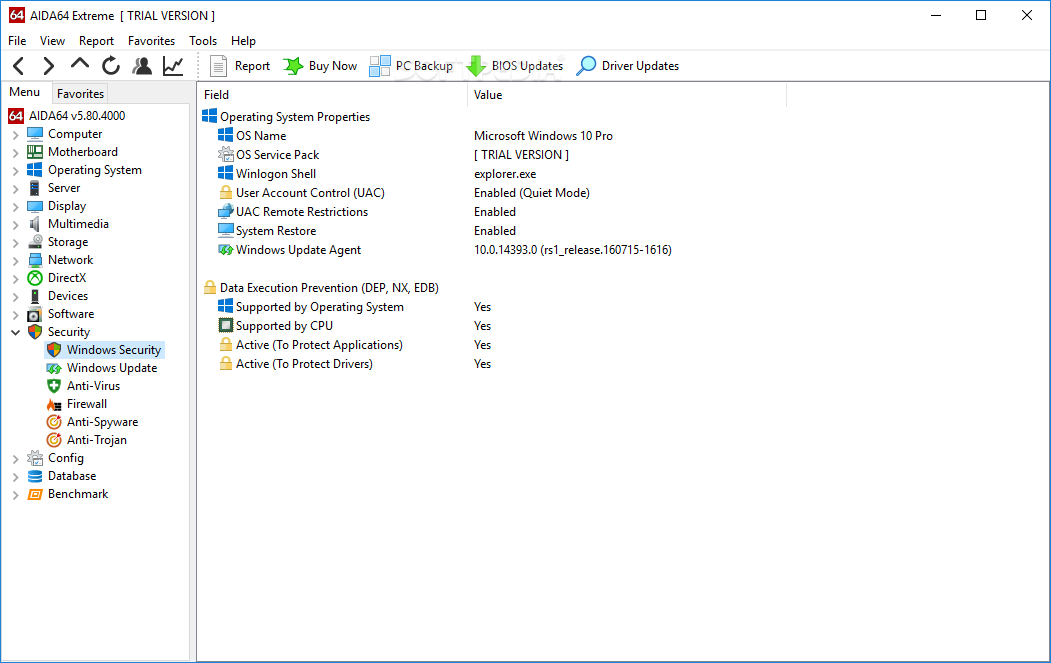
Task: Go back with the left arrow icon
Action: tap(19, 66)
